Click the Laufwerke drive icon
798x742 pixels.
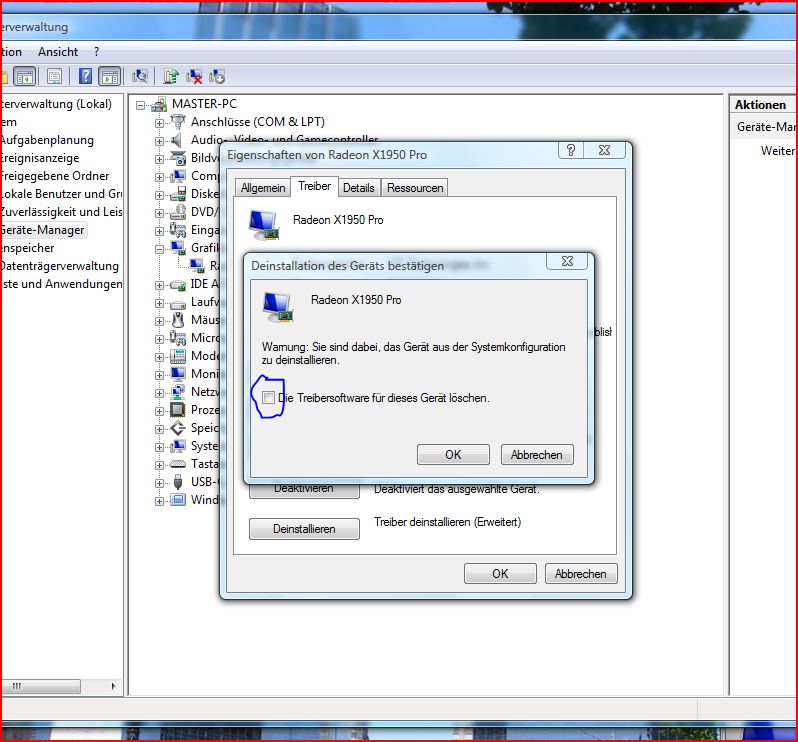coord(178,304)
